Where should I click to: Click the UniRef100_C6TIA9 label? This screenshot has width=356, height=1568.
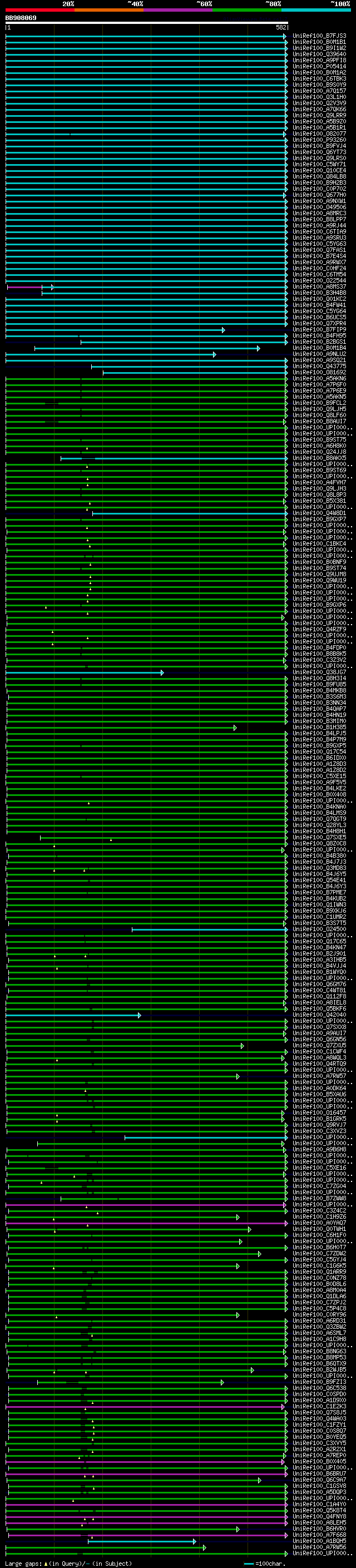(319, 232)
